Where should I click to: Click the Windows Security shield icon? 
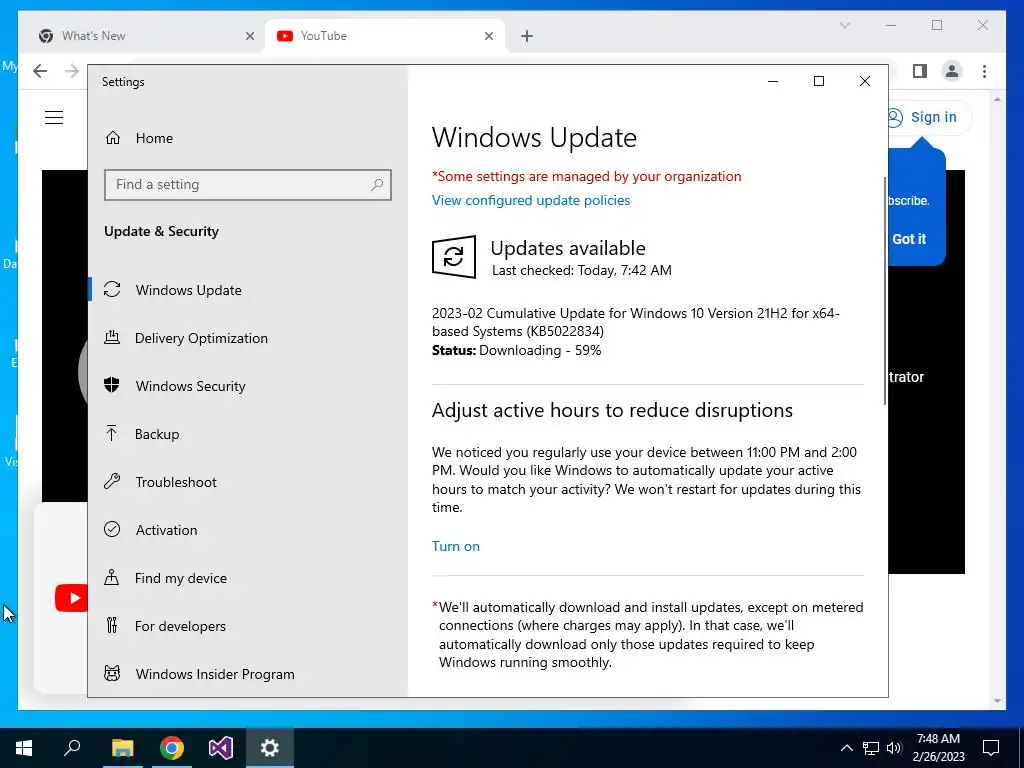point(112,385)
